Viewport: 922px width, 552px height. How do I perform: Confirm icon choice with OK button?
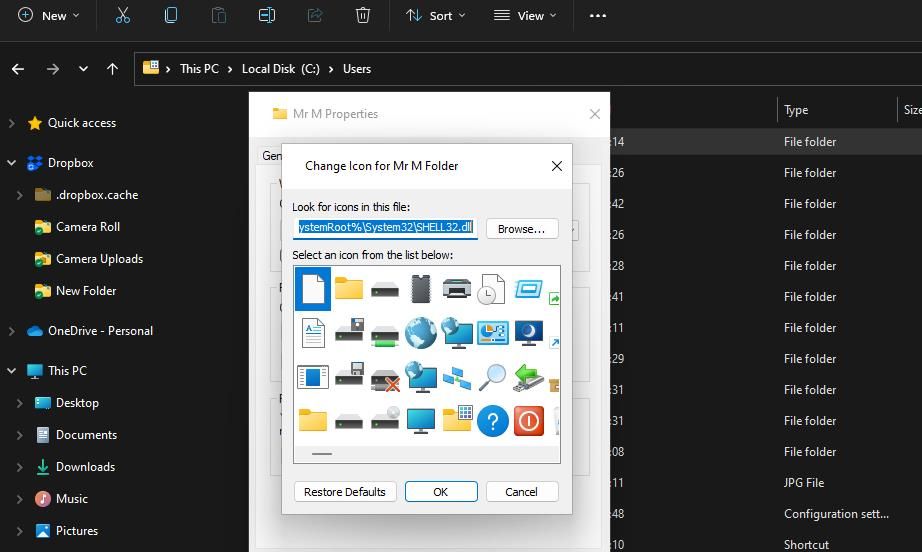point(440,492)
